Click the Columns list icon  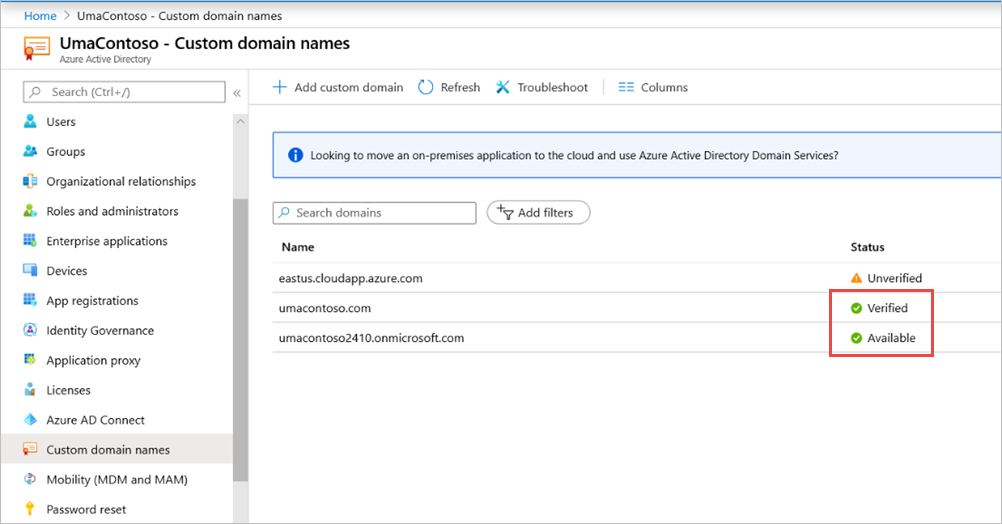[626, 87]
